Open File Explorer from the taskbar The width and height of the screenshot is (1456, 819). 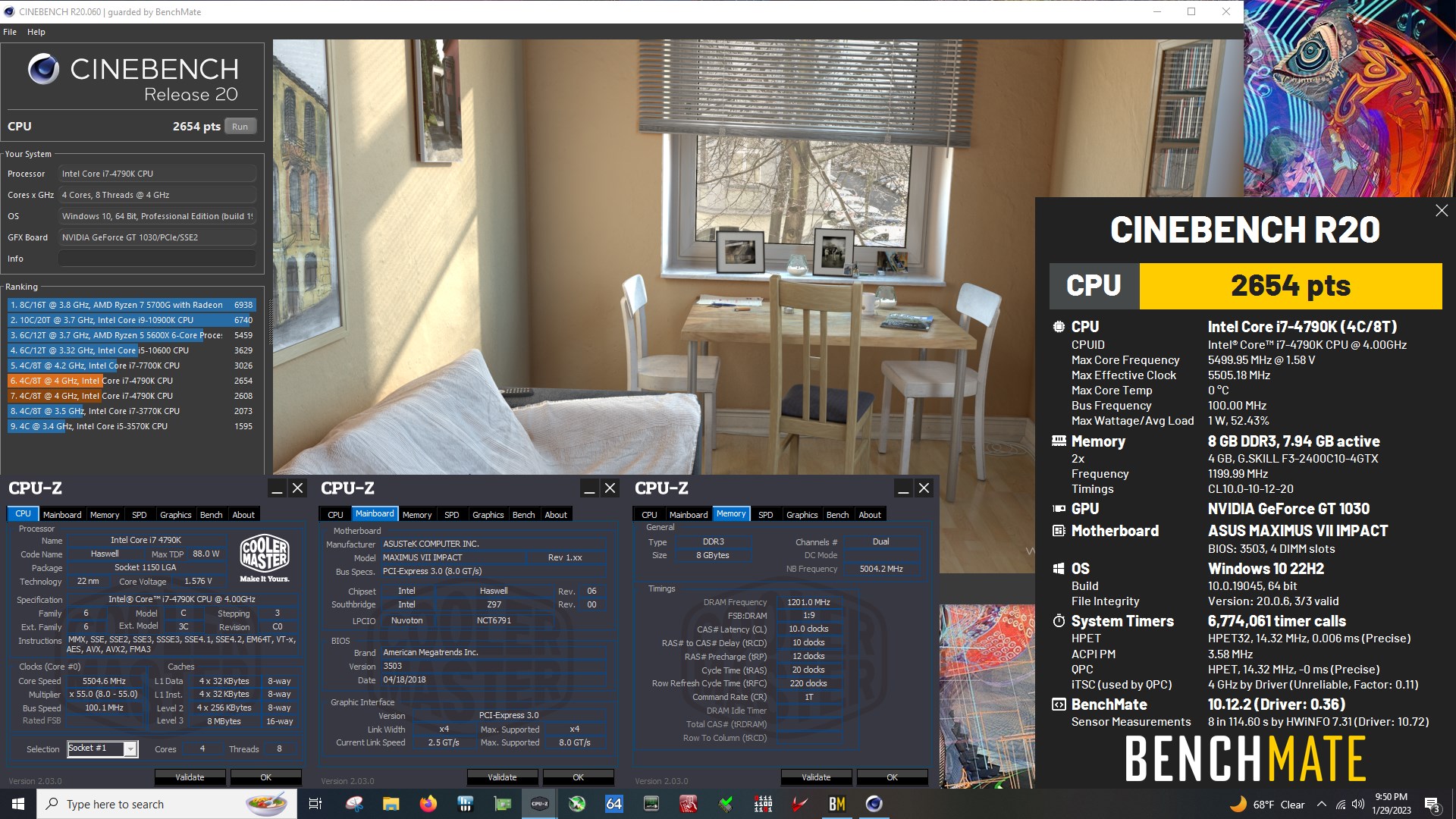click(x=391, y=804)
